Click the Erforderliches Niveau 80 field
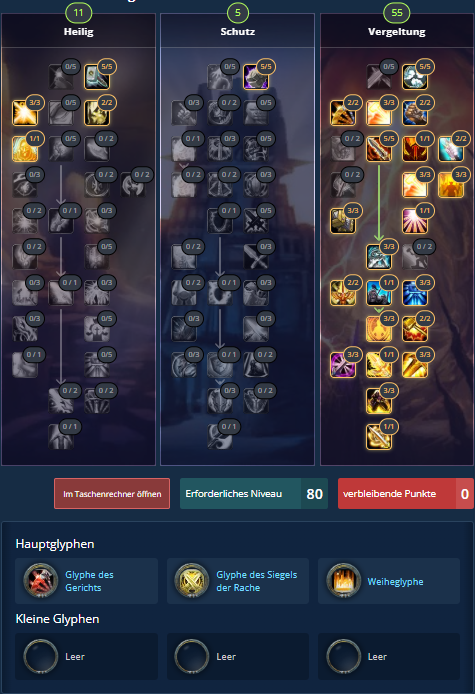Image resolution: width=475 pixels, height=694 pixels. [254, 494]
